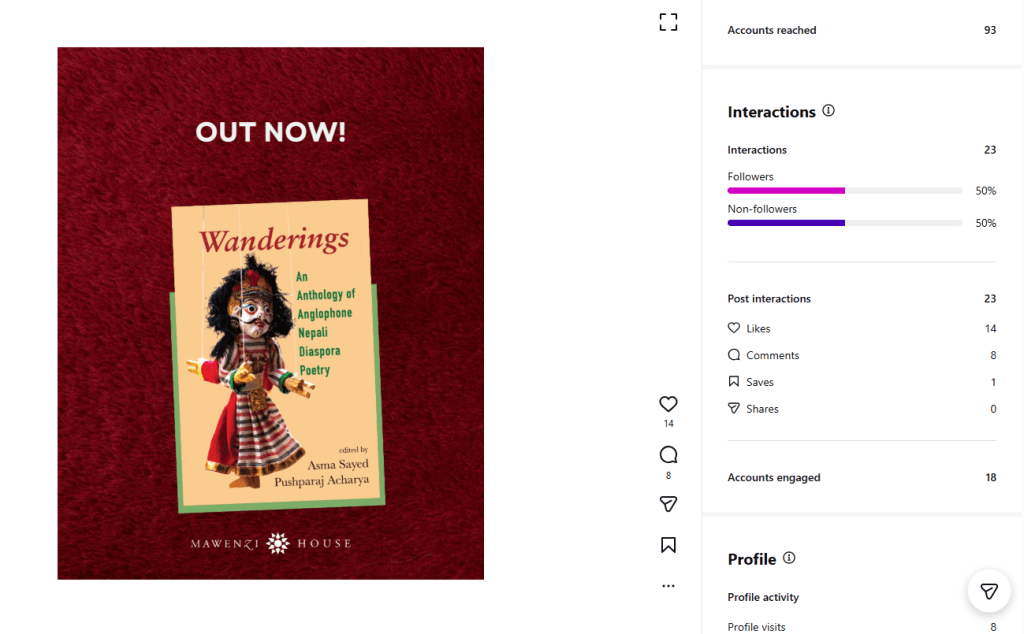This screenshot has width=1024, height=634.
Task: Click the Accounts engaged row
Action: pyautogui.click(x=861, y=477)
